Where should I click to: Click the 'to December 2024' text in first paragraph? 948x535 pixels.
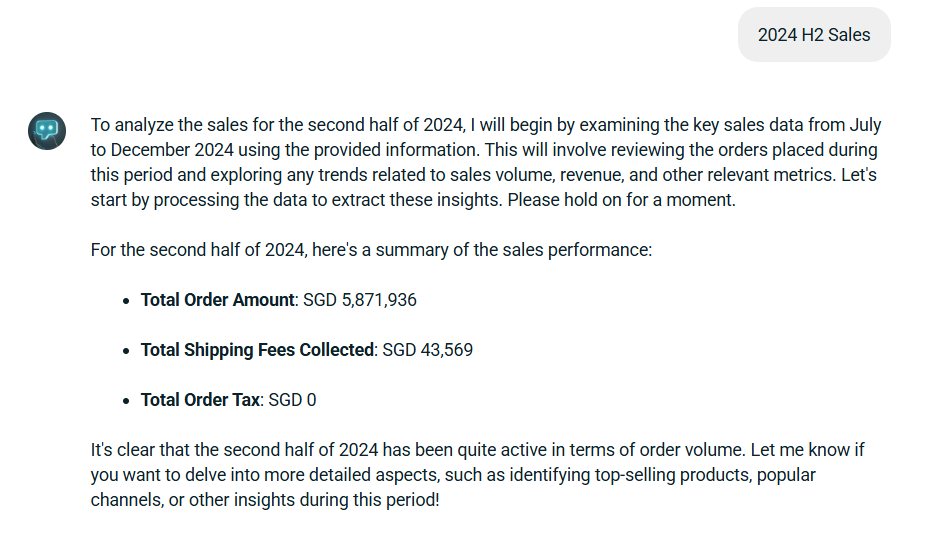162,150
